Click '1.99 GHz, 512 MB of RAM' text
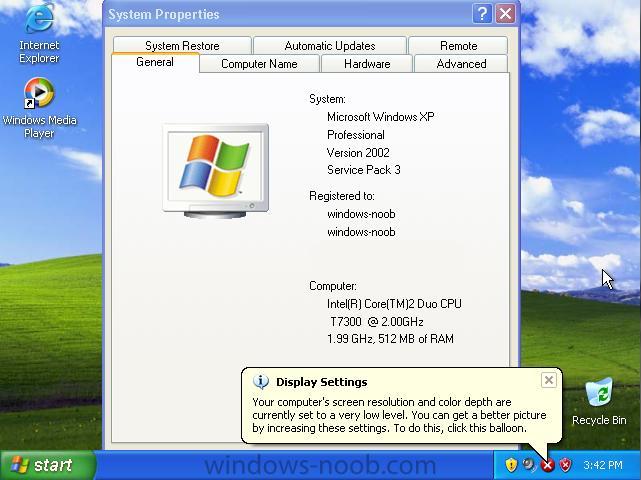The height and width of the screenshot is (480, 641). pyautogui.click(x=390, y=339)
